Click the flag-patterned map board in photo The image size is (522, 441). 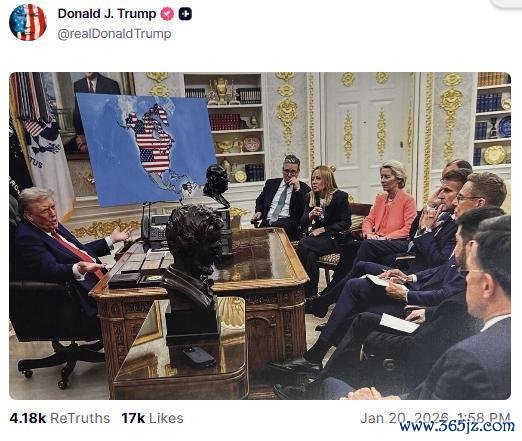pos(147,149)
